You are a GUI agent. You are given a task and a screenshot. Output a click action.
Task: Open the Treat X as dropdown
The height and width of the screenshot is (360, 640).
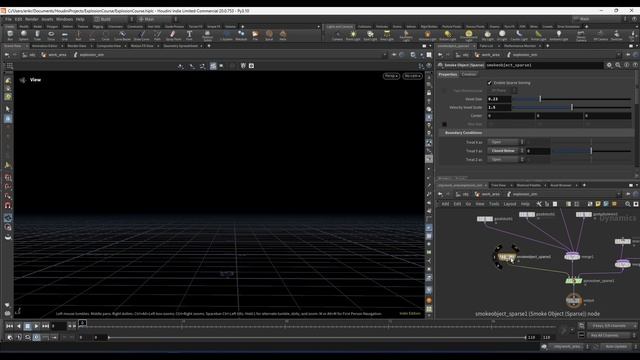click(x=505, y=142)
